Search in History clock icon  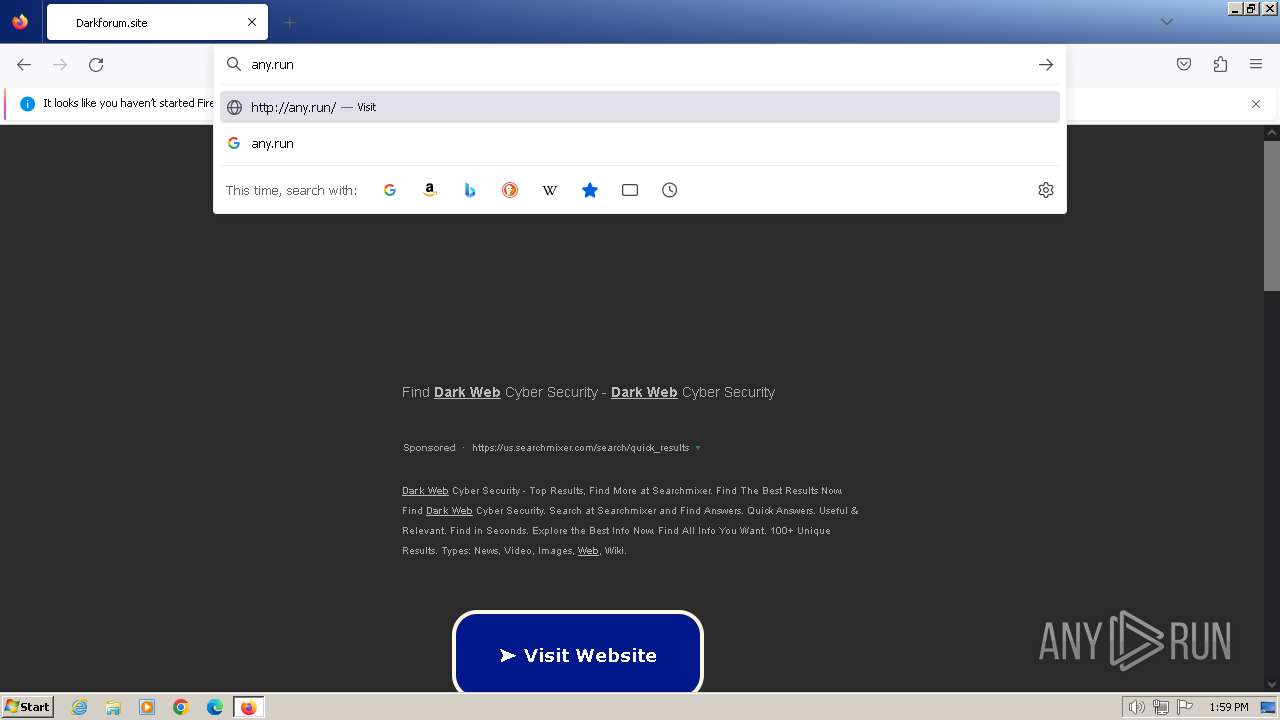670,190
